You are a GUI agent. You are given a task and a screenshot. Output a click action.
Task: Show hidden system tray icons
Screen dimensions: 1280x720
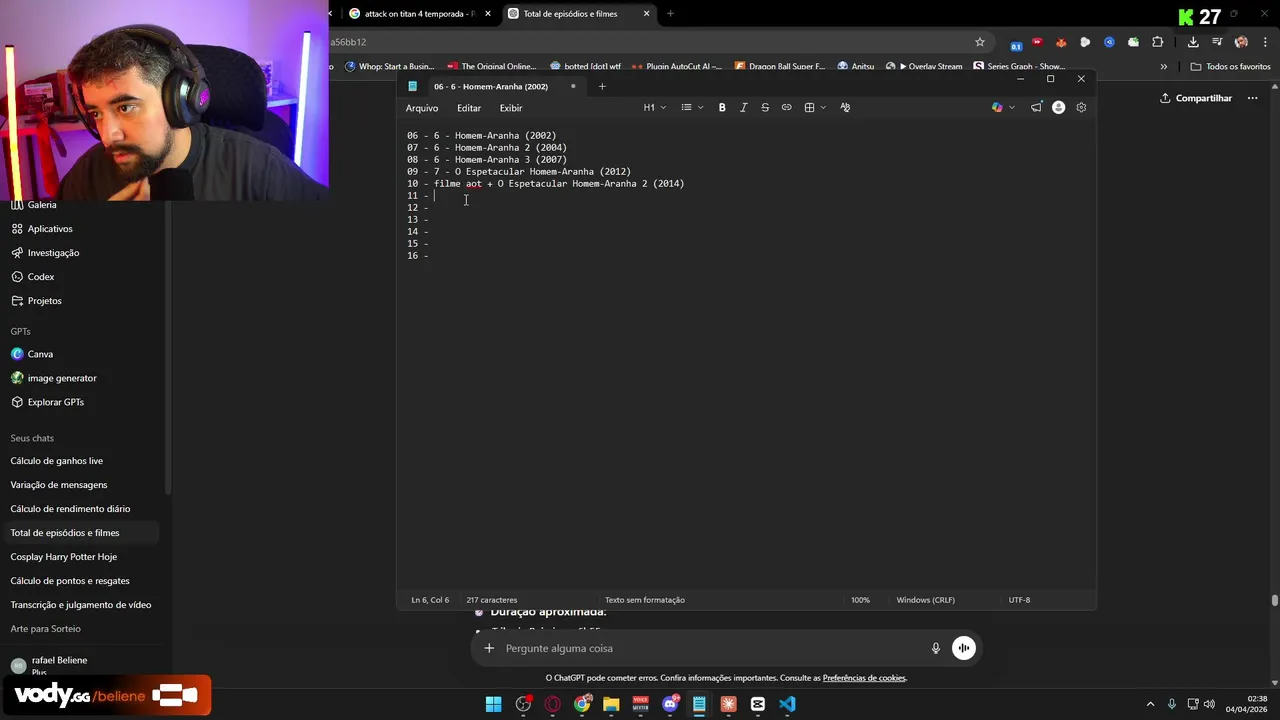point(1150,704)
